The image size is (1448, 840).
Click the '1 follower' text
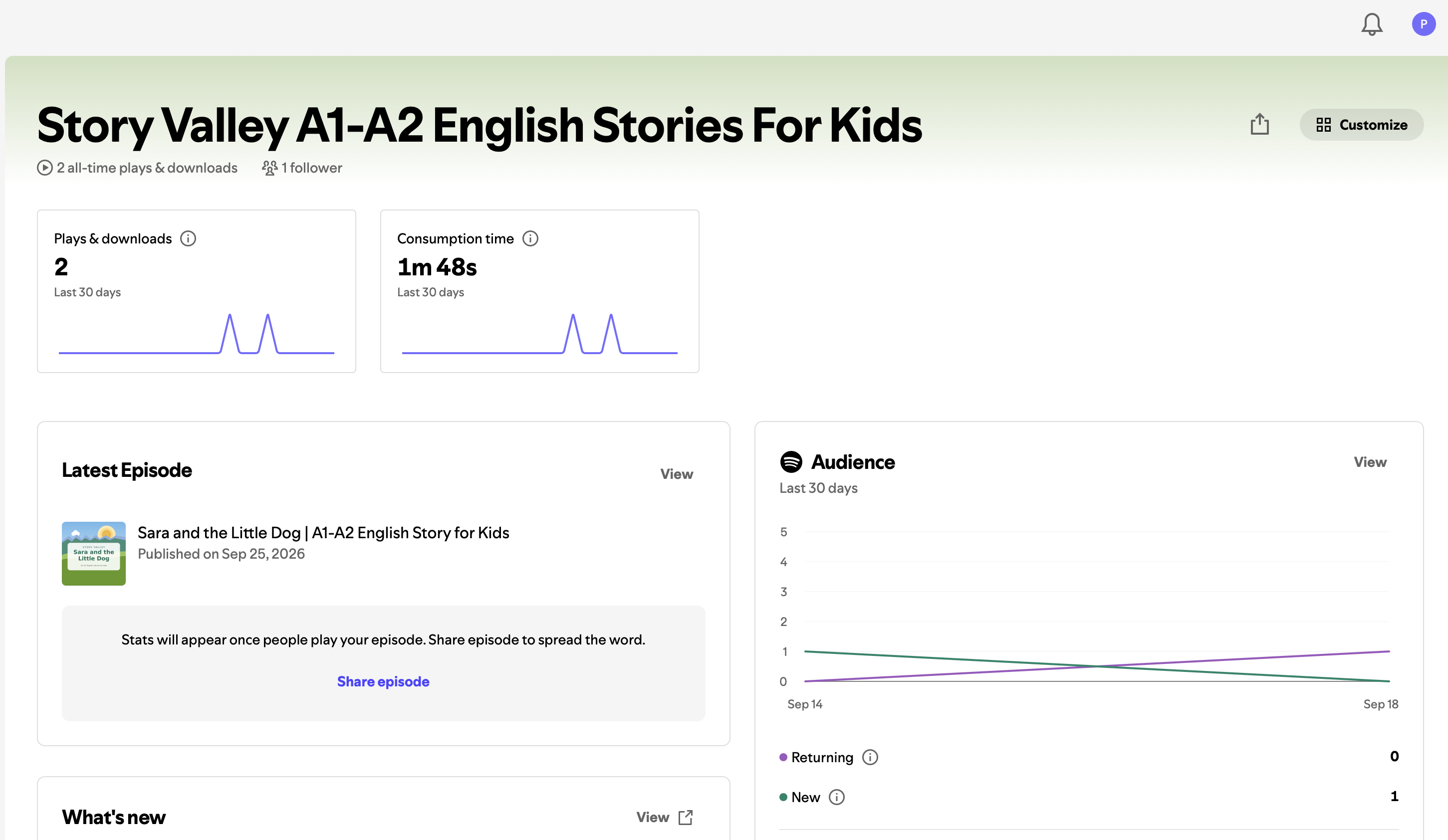[x=312, y=168]
